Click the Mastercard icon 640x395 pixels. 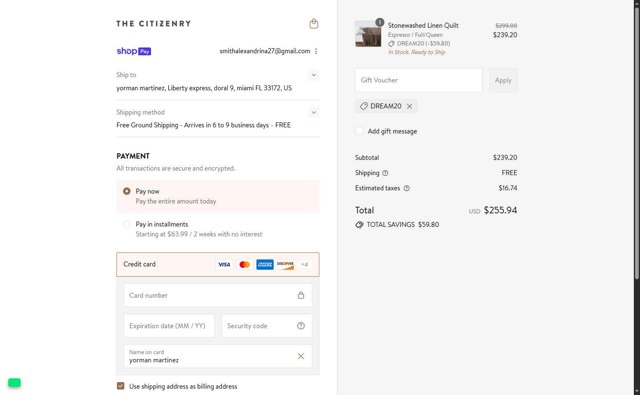[244, 264]
